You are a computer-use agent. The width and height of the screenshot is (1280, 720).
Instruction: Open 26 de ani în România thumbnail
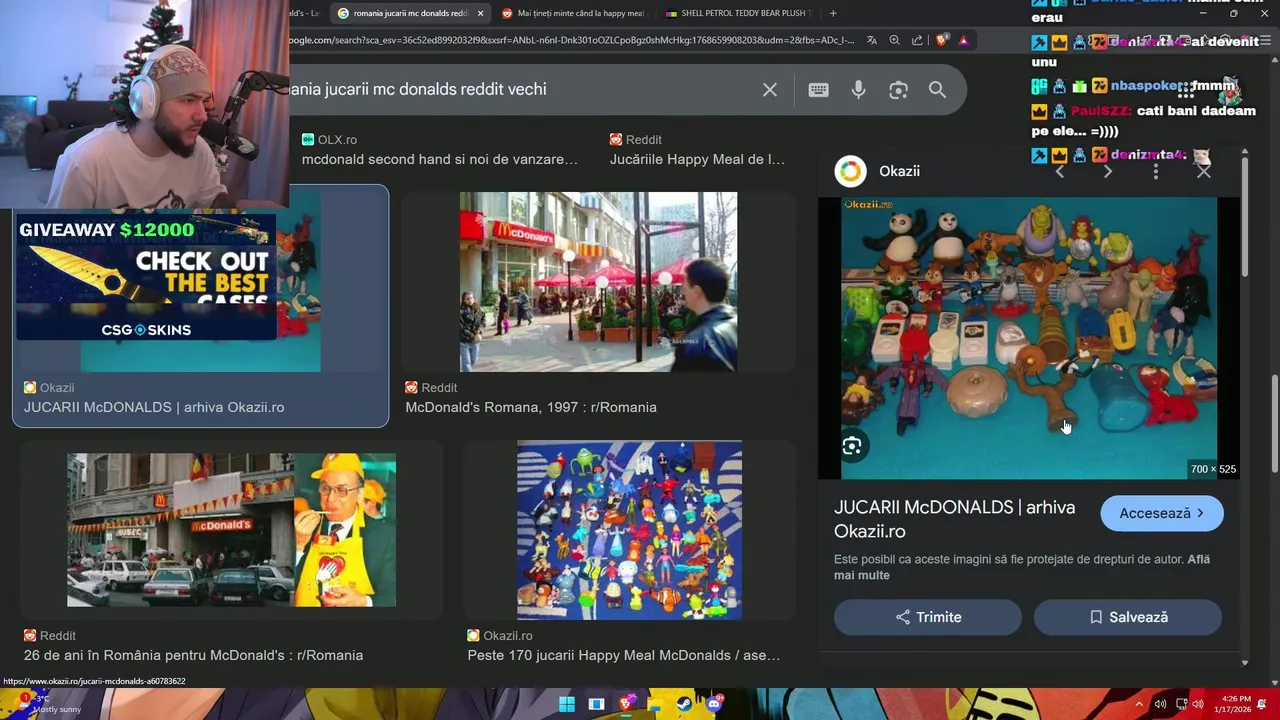231,530
